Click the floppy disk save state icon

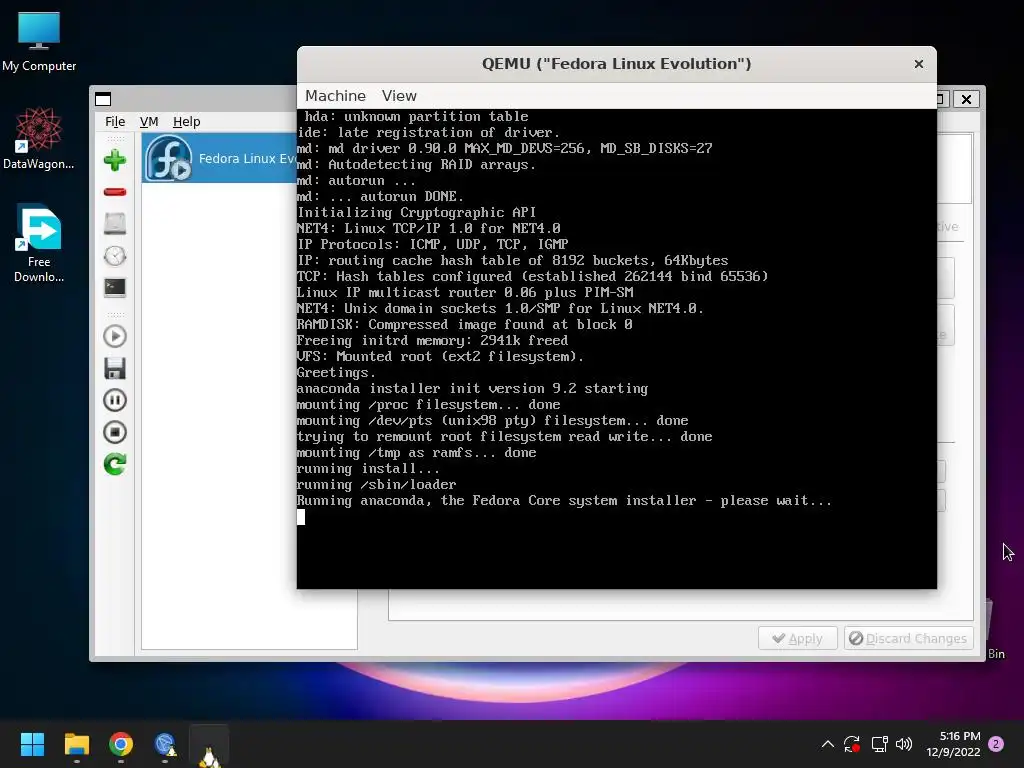tap(115, 368)
